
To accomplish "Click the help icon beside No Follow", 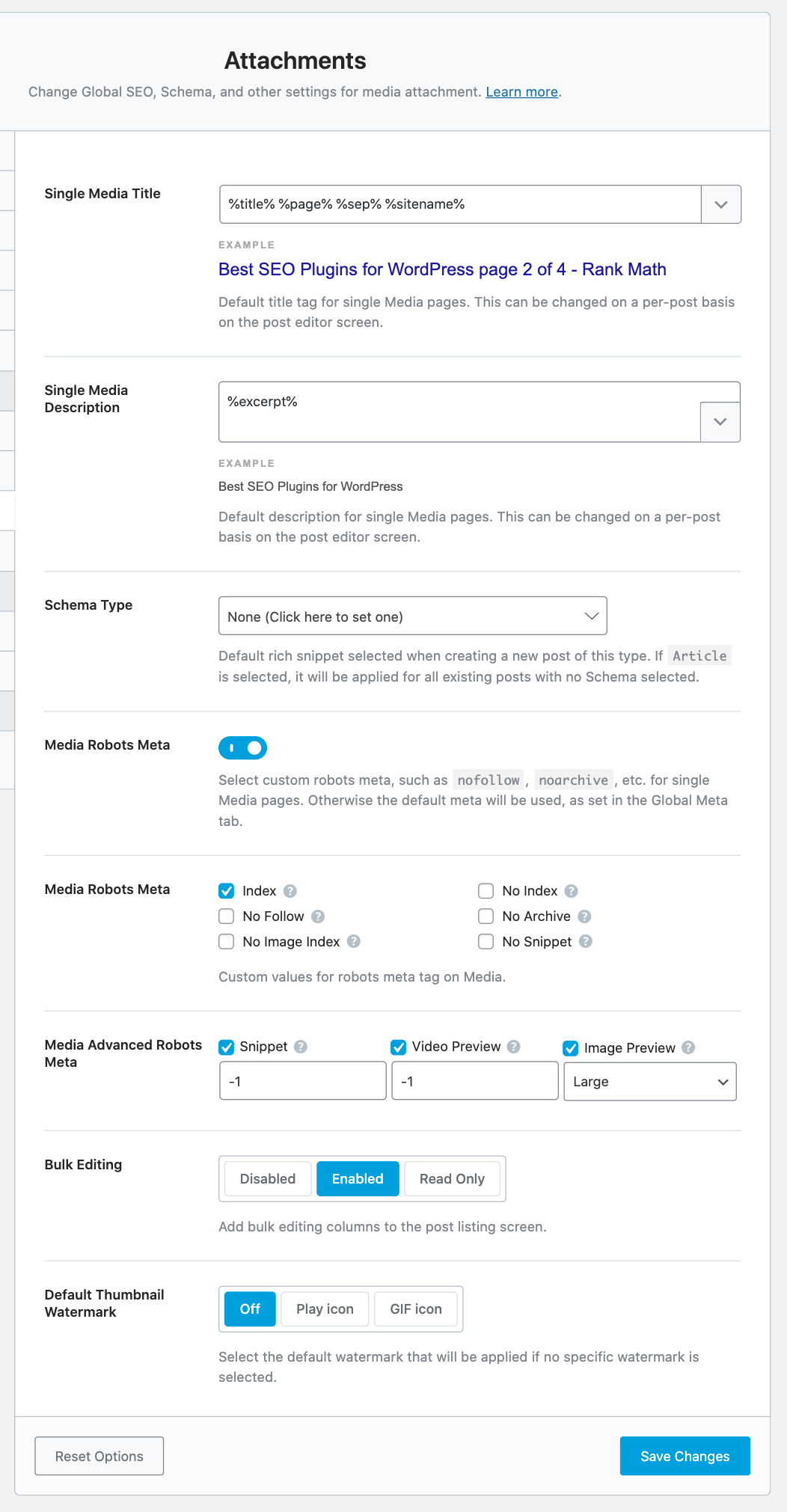I will coord(316,916).
